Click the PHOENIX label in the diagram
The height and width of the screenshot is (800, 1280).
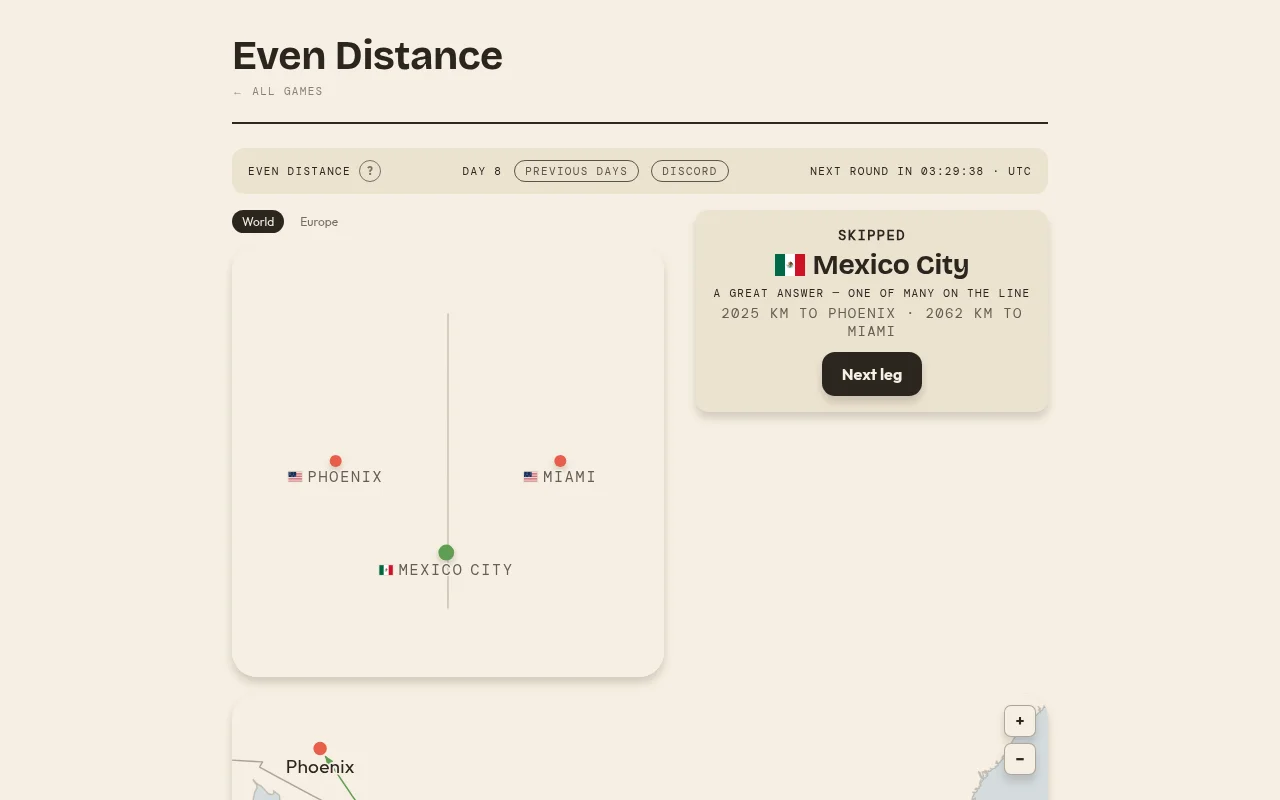coord(345,477)
